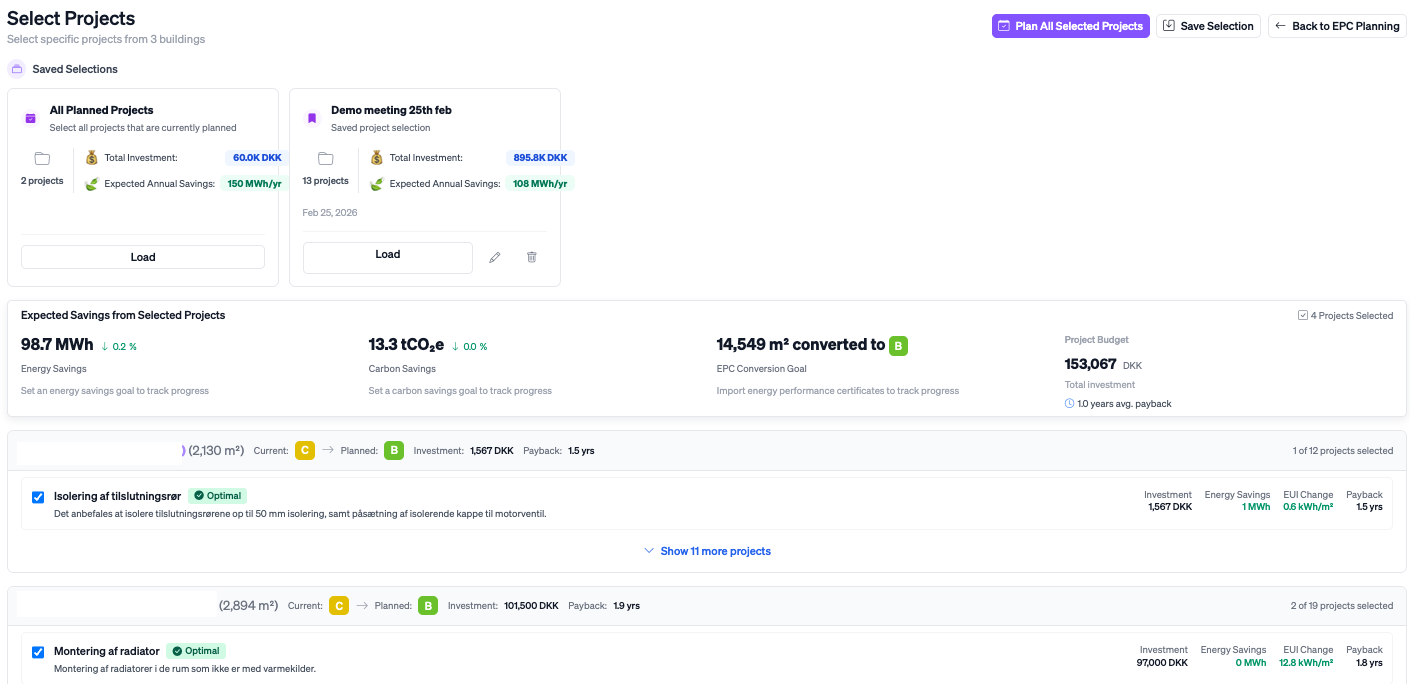The height and width of the screenshot is (684, 1410).
Task: Click the trash delete icon on Demo meeting card
Action: tap(532, 257)
